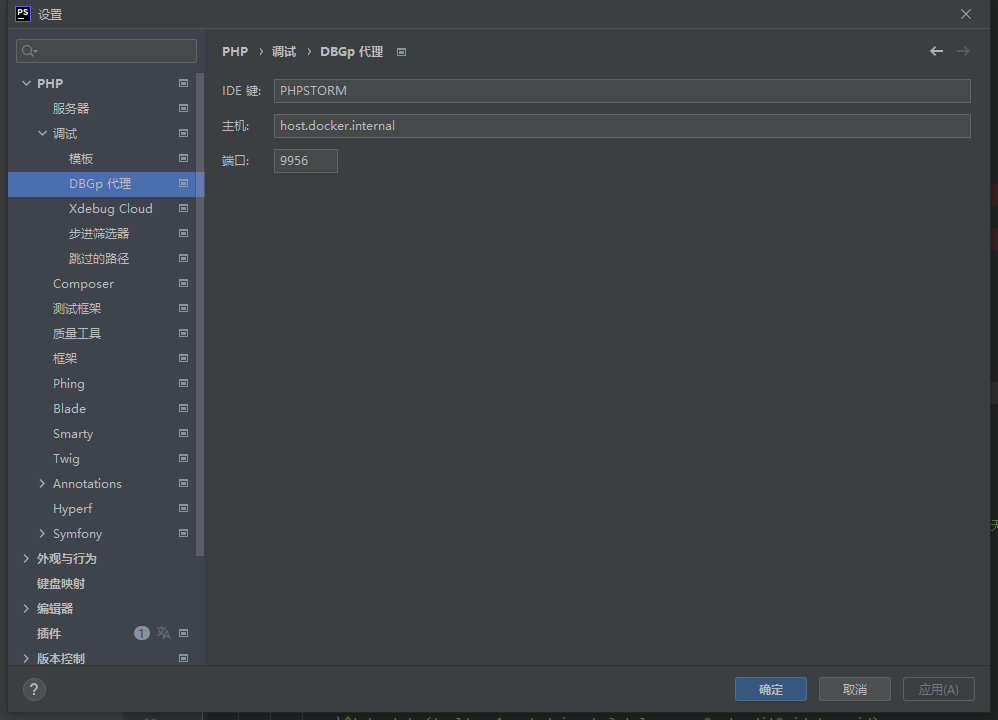Open 跳过的路径 settings page
The image size is (998, 720).
click(x=99, y=258)
